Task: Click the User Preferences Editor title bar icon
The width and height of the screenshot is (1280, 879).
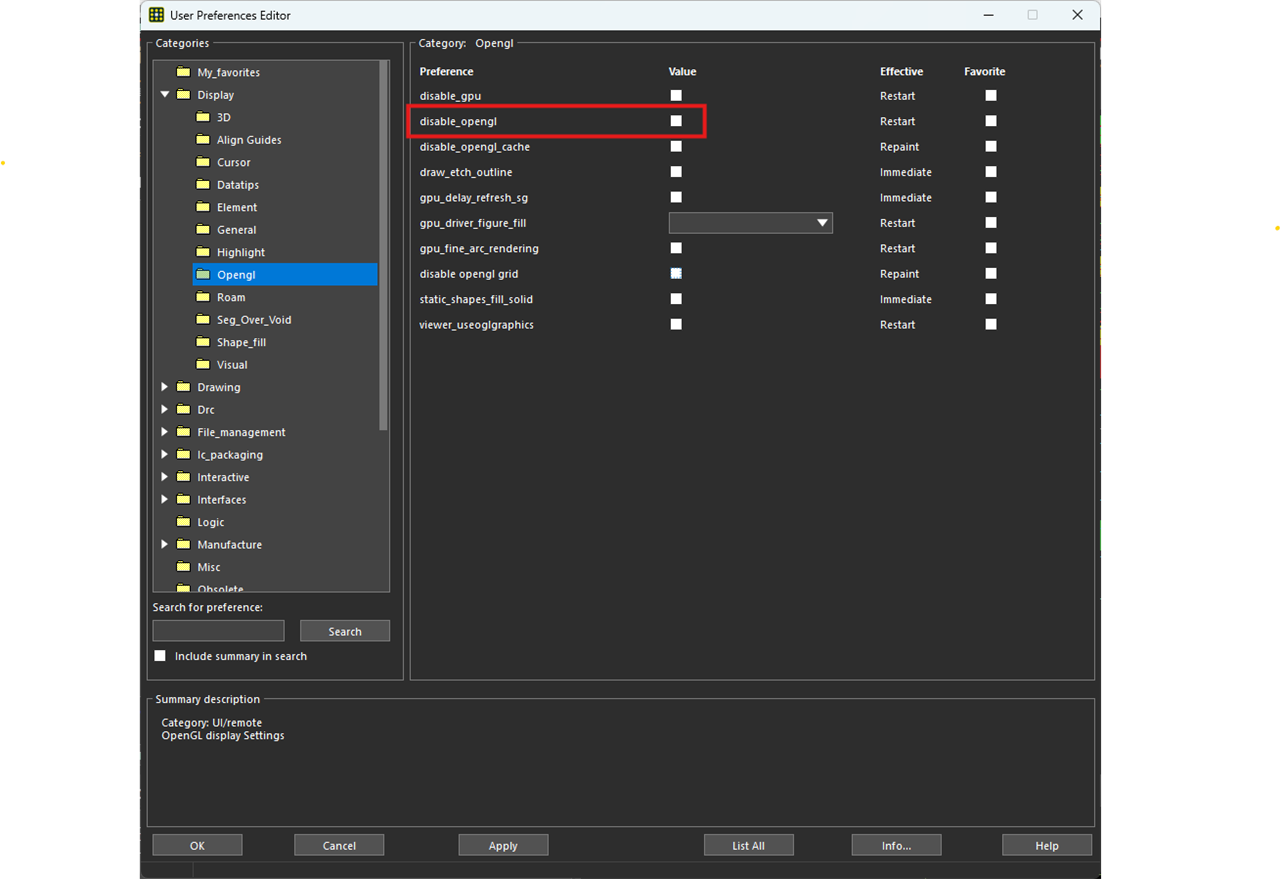Action: pyautogui.click(x=156, y=15)
